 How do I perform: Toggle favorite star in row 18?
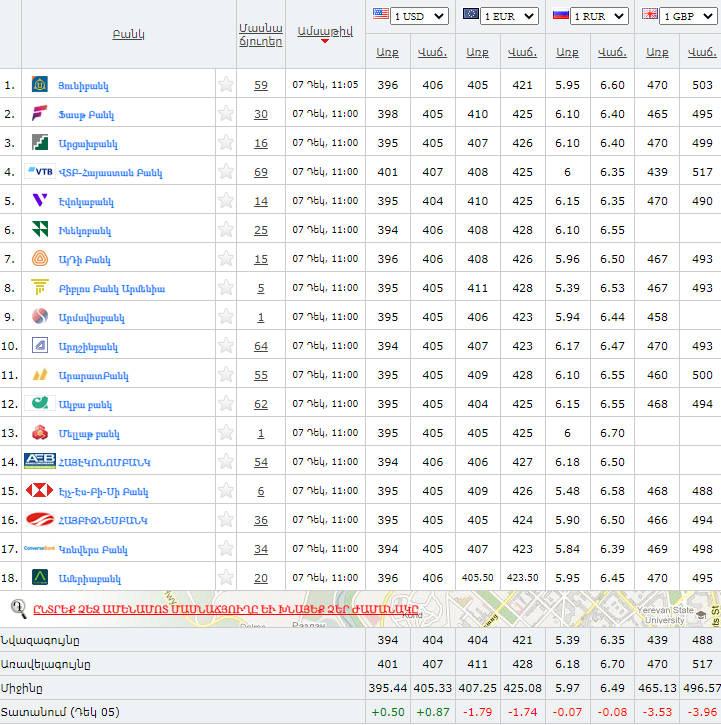tap(226, 577)
